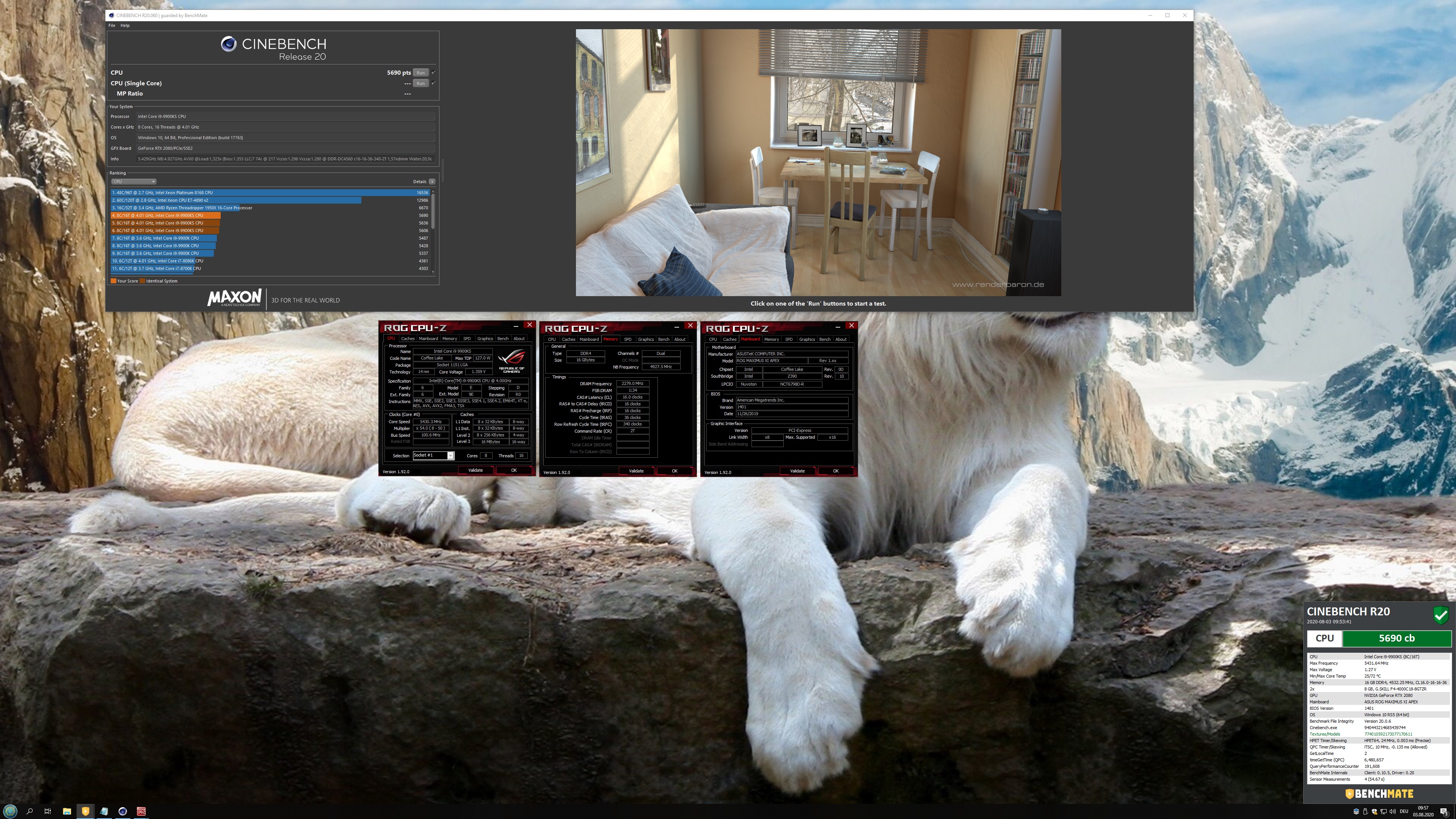Click the rendered room image preview
Viewport: 1456px width, 819px height.
[x=819, y=163]
